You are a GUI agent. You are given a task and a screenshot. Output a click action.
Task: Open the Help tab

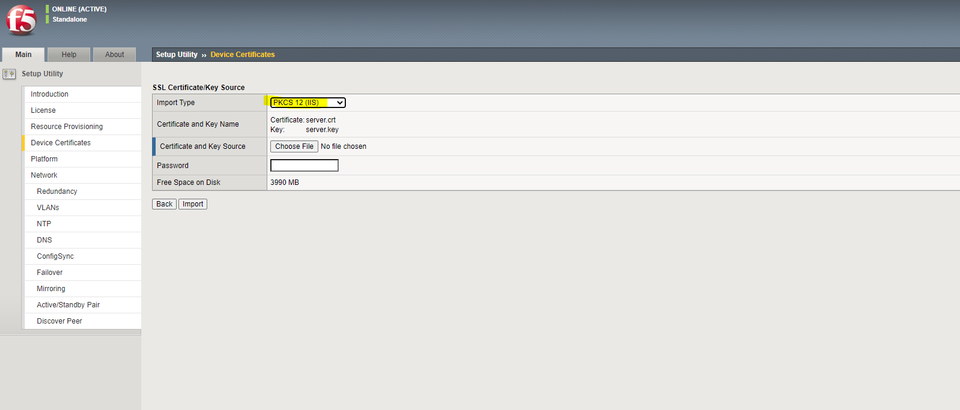pyautogui.click(x=69, y=54)
